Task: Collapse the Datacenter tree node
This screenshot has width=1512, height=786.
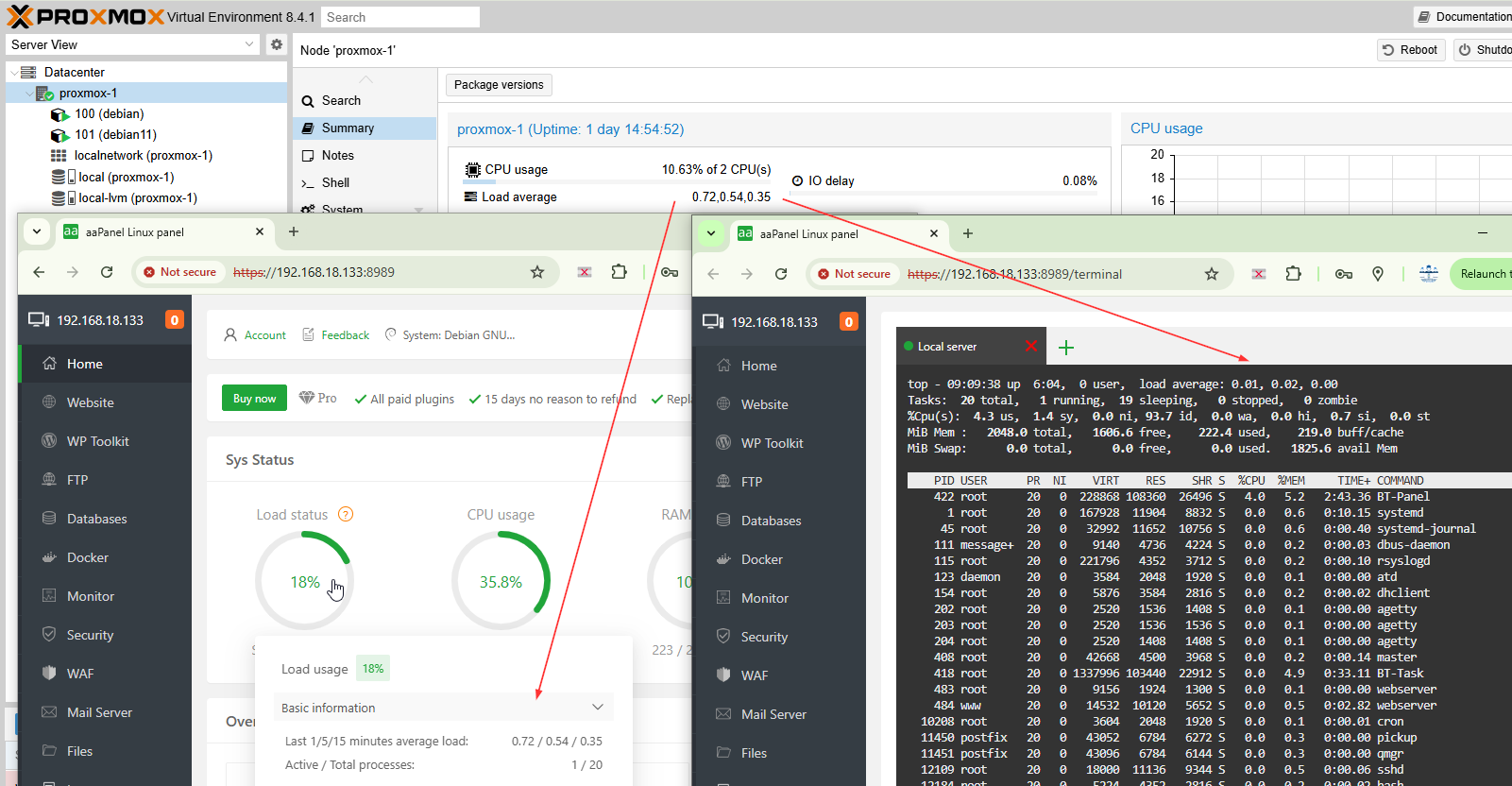Action: (13, 72)
